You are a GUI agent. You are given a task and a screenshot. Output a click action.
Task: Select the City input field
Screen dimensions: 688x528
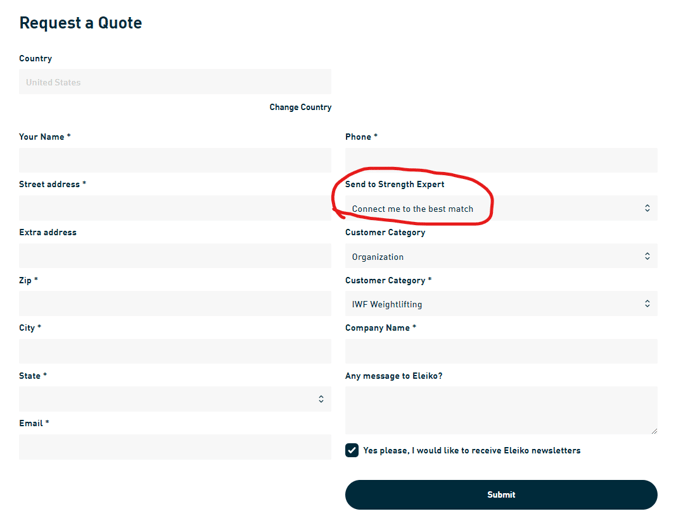[175, 351]
